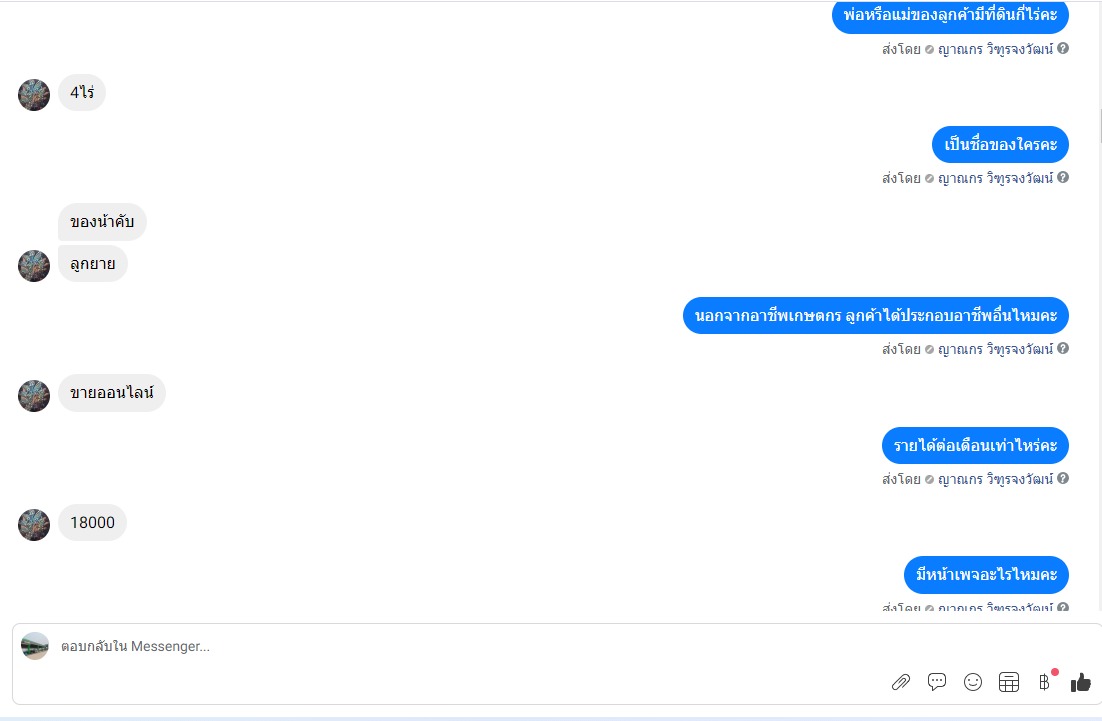Click the 18000 message bubble
The image size is (1102, 721).
click(92, 522)
